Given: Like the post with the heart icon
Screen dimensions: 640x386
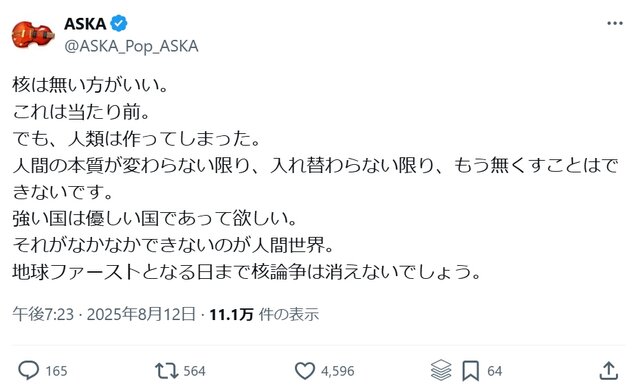Looking at the screenshot, I should (x=305, y=371).
